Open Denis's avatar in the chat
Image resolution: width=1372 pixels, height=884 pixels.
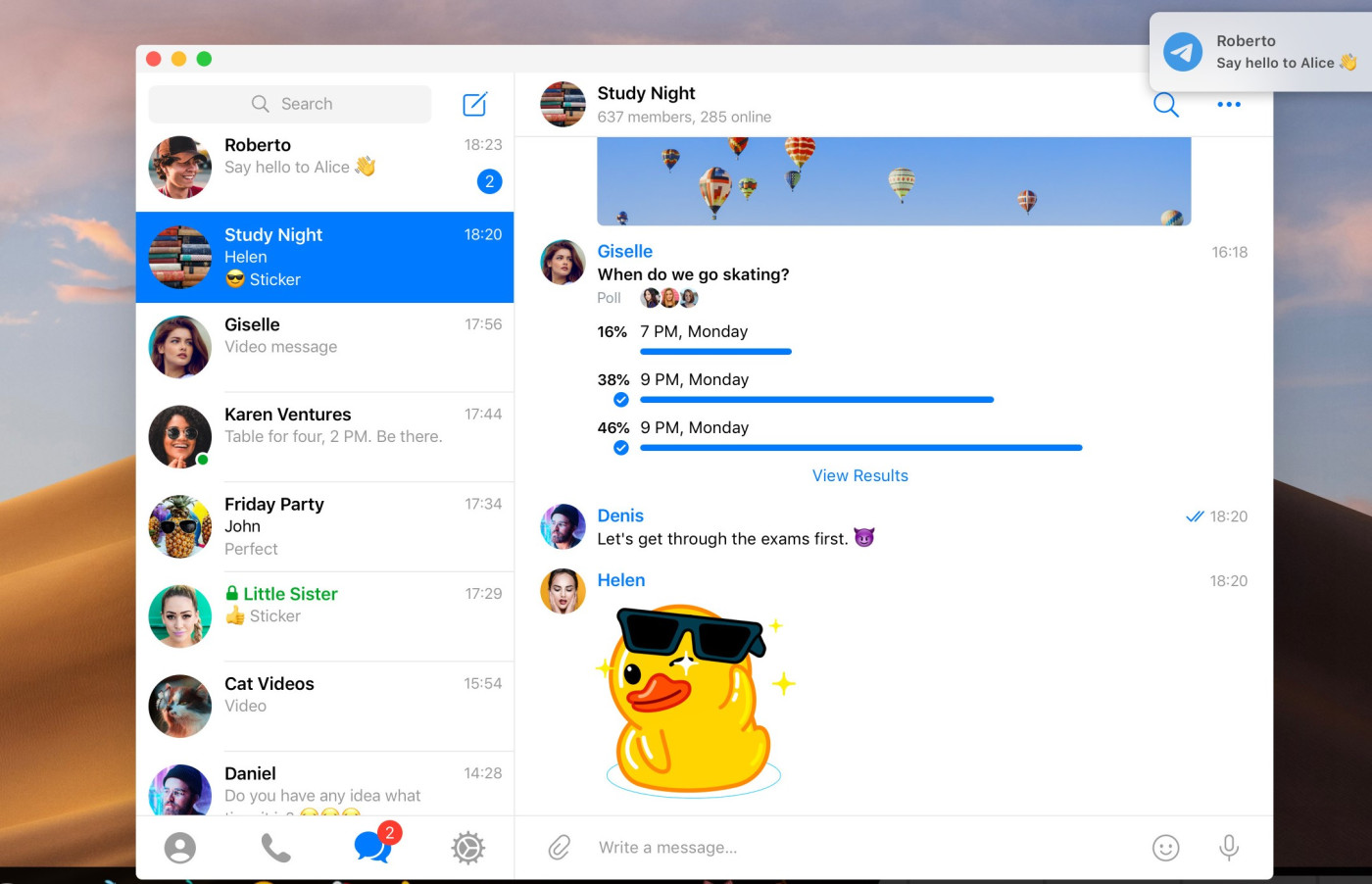(563, 526)
